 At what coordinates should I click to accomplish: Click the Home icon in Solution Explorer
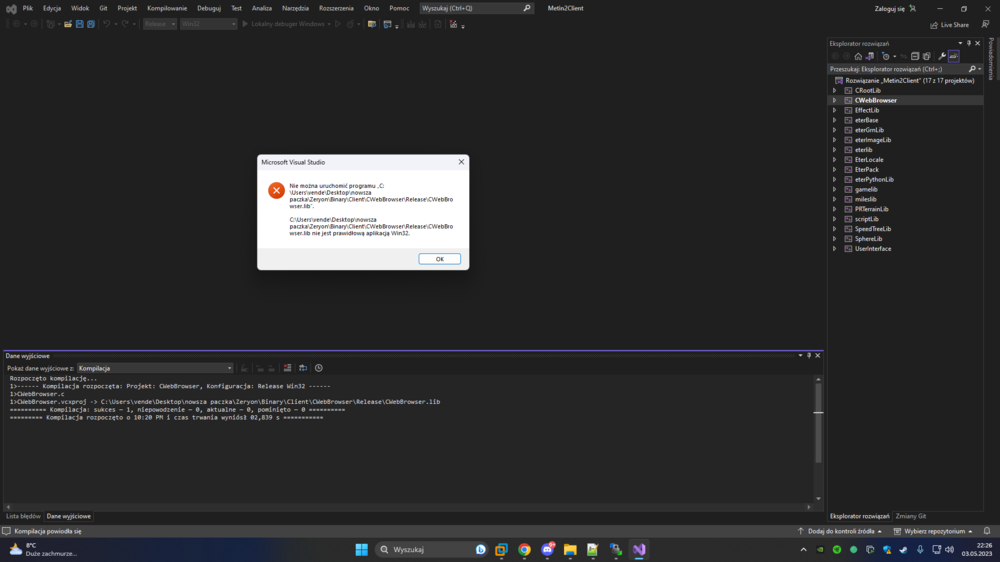click(858, 56)
